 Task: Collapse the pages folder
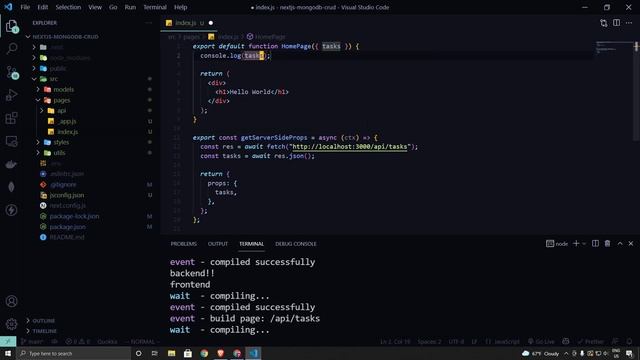pyautogui.click(x=61, y=100)
